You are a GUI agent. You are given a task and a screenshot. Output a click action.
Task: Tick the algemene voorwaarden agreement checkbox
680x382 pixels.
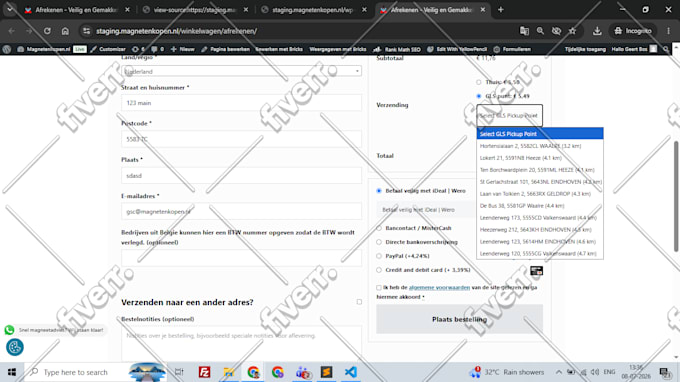pyautogui.click(x=379, y=287)
